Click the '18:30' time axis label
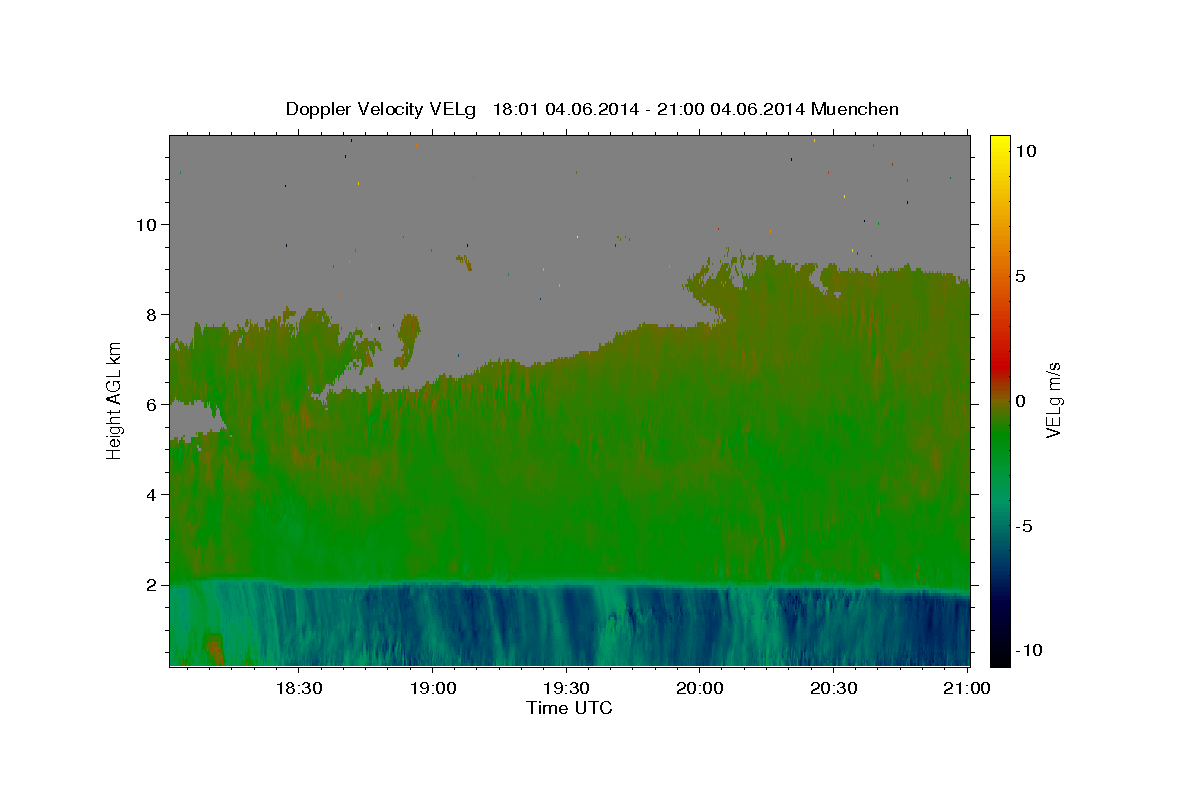 (298, 688)
